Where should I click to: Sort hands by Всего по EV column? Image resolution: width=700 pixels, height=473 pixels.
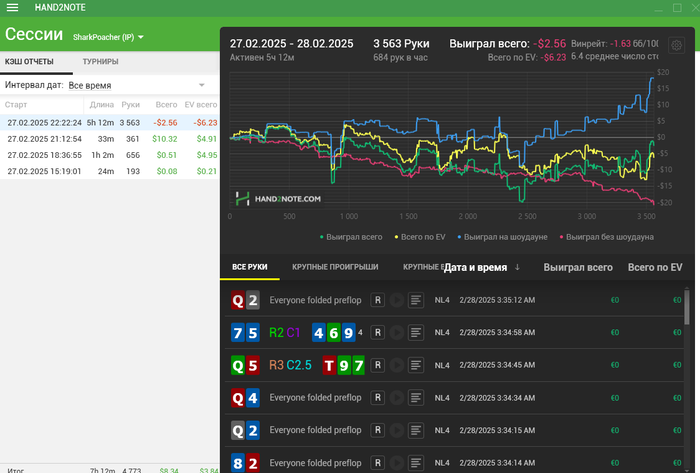coord(655,267)
